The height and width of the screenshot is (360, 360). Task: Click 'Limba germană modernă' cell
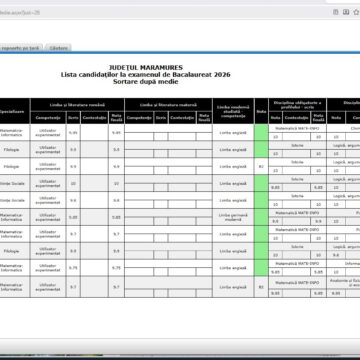coord(233,217)
